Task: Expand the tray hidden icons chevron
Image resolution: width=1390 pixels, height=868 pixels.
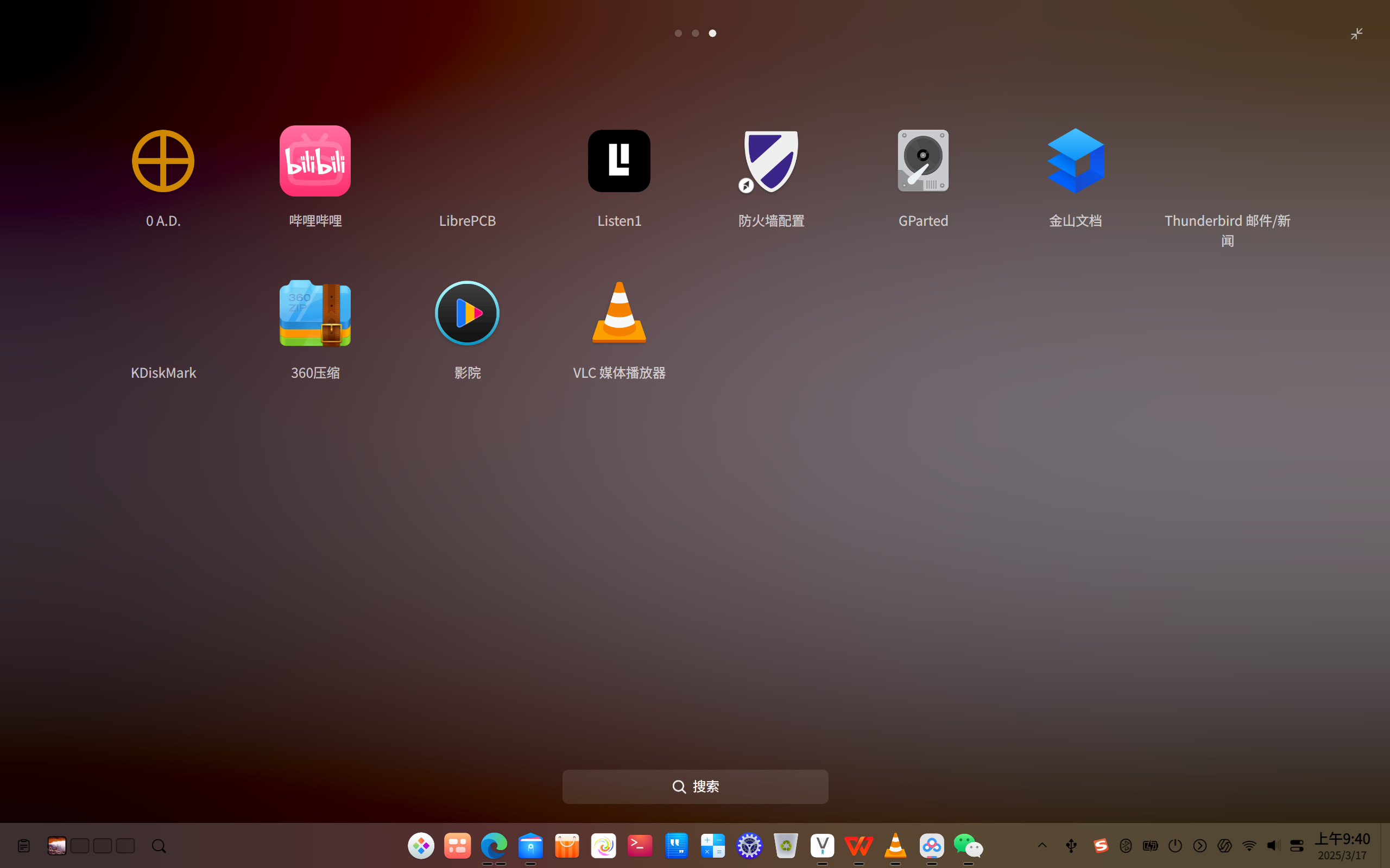Action: 1042,845
